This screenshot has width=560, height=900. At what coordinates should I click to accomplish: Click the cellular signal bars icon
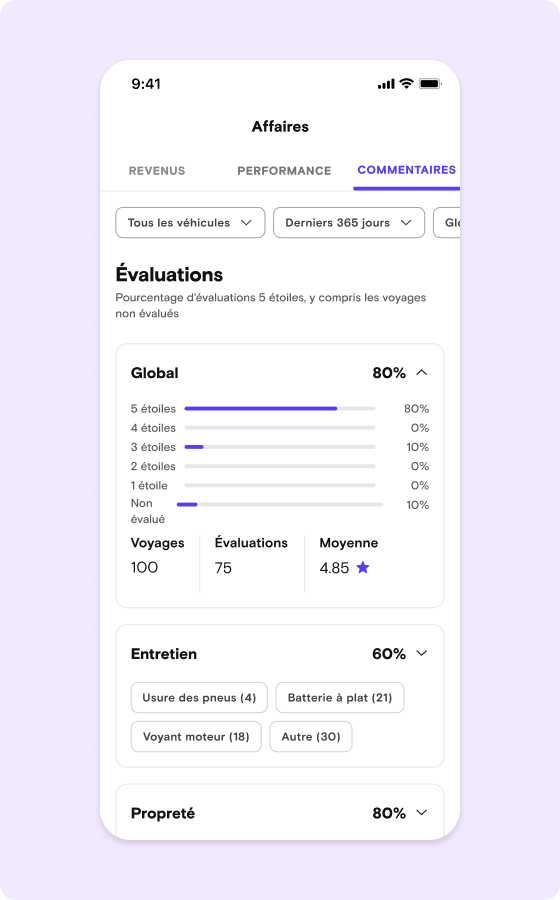(386, 84)
